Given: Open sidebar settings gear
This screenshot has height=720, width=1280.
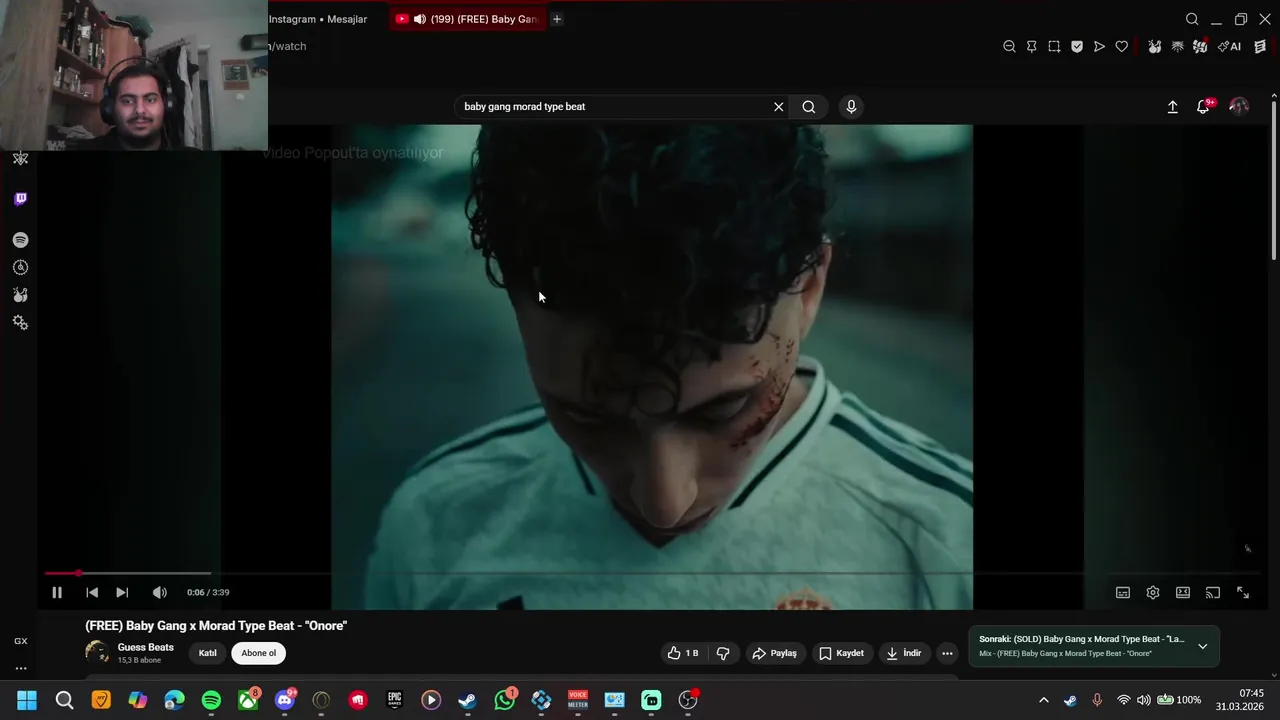Looking at the screenshot, I should coord(20,322).
